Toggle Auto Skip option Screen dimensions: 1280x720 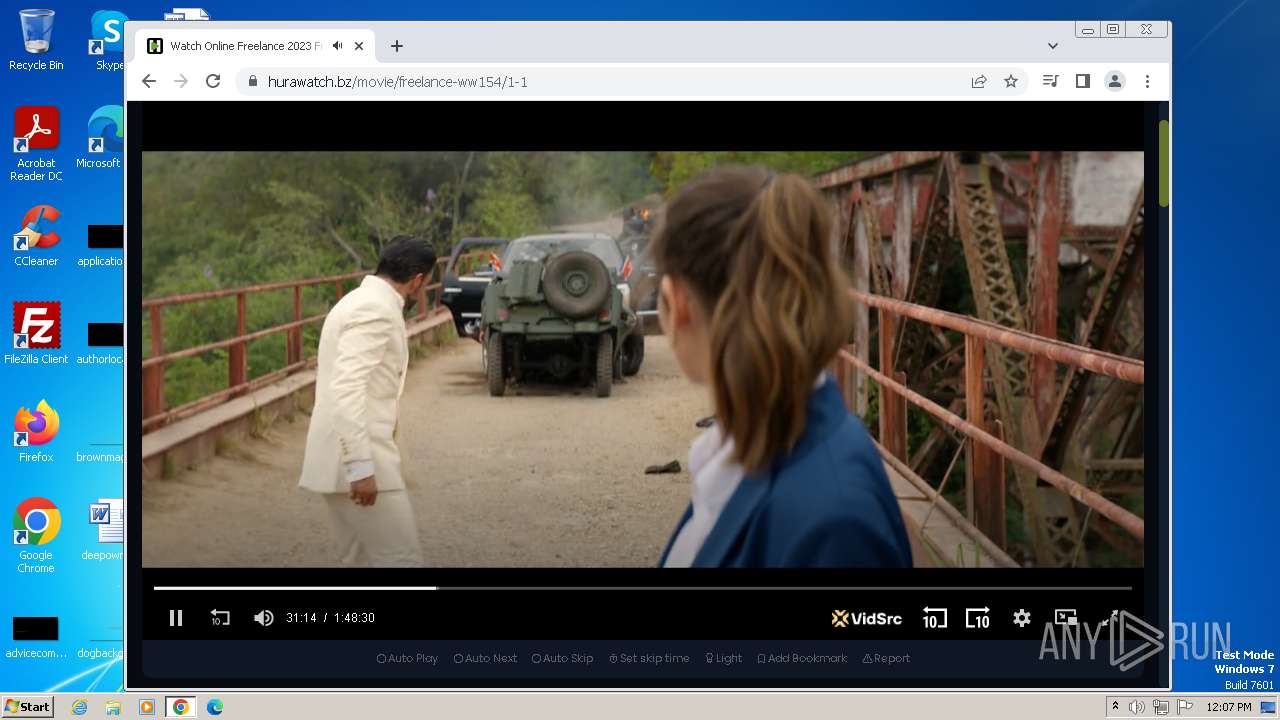coord(562,658)
